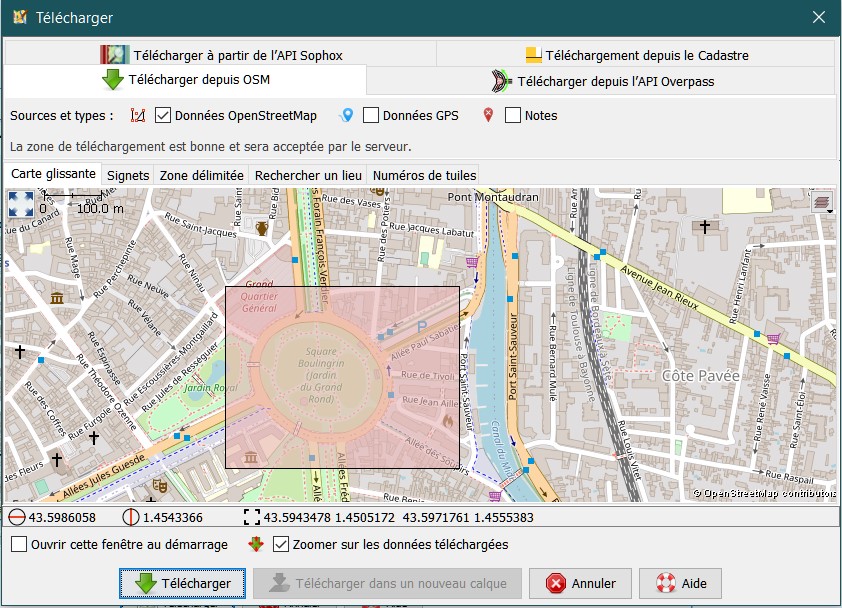Click the Pont Montaudran label on map

(x=493, y=197)
